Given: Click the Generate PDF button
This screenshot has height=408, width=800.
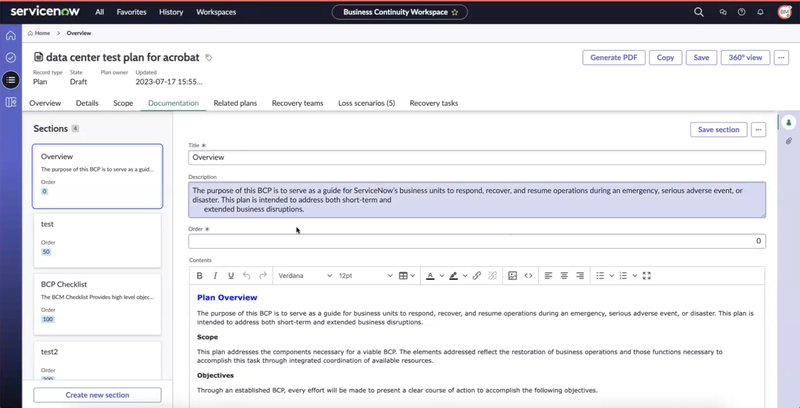Looking at the screenshot, I should [x=614, y=58].
